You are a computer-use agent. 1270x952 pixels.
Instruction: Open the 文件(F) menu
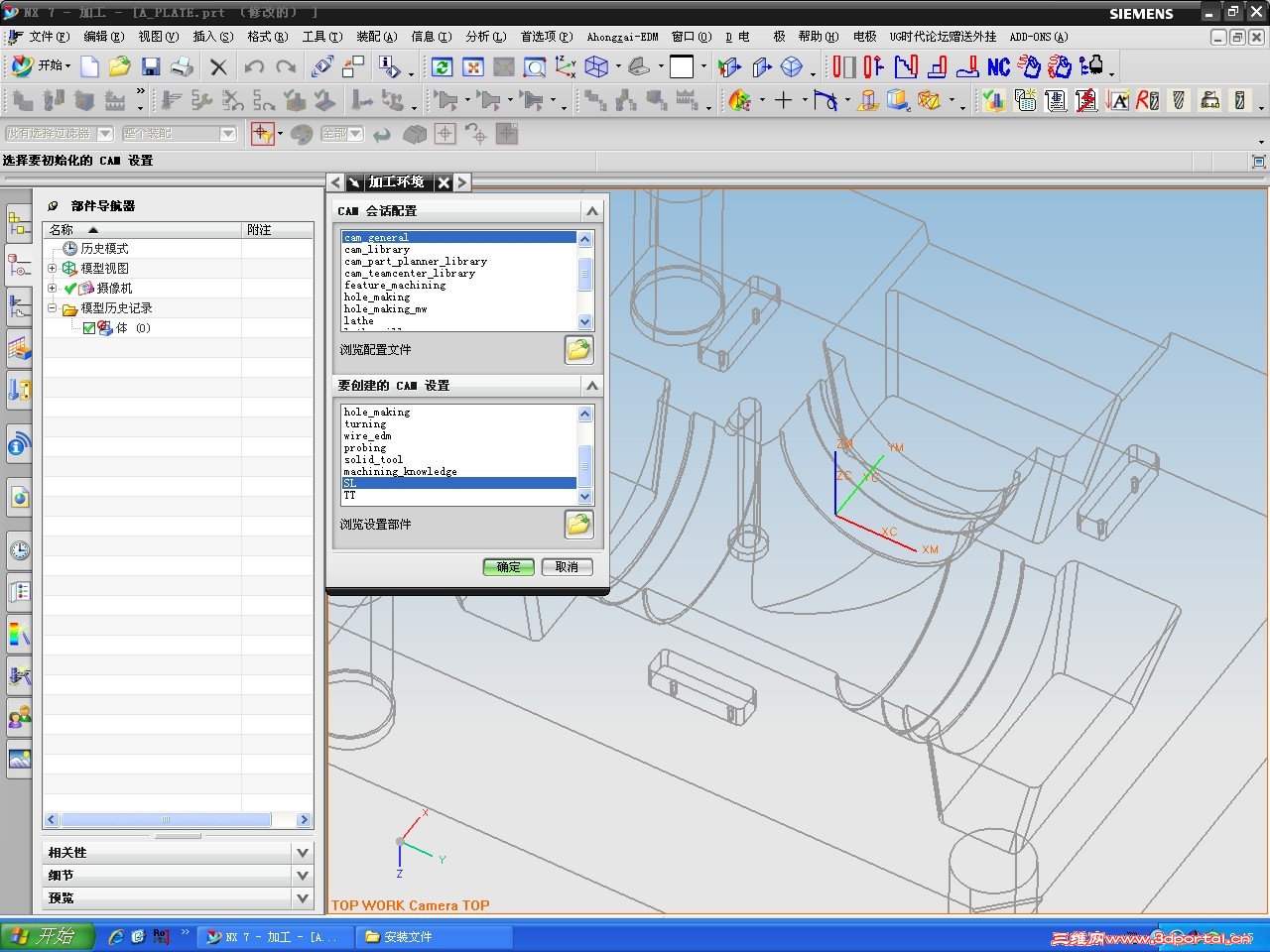pos(48,37)
